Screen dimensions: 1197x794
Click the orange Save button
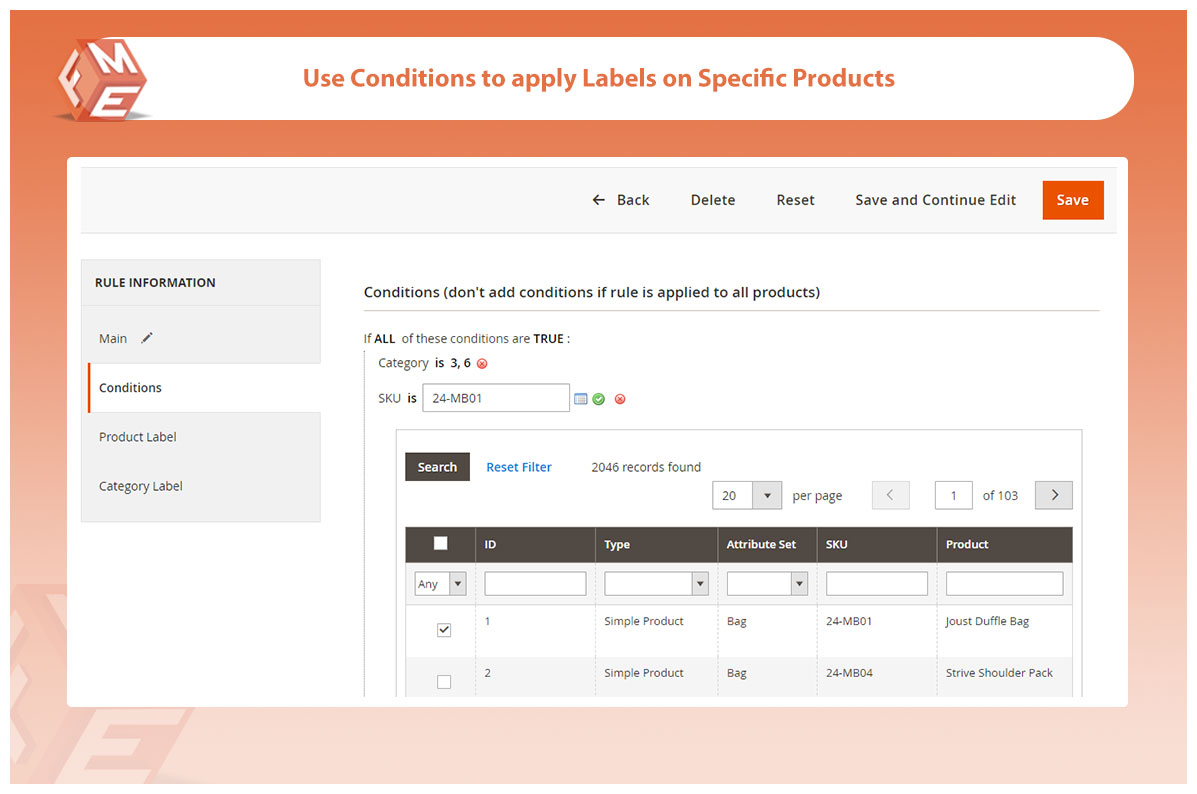(1072, 200)
